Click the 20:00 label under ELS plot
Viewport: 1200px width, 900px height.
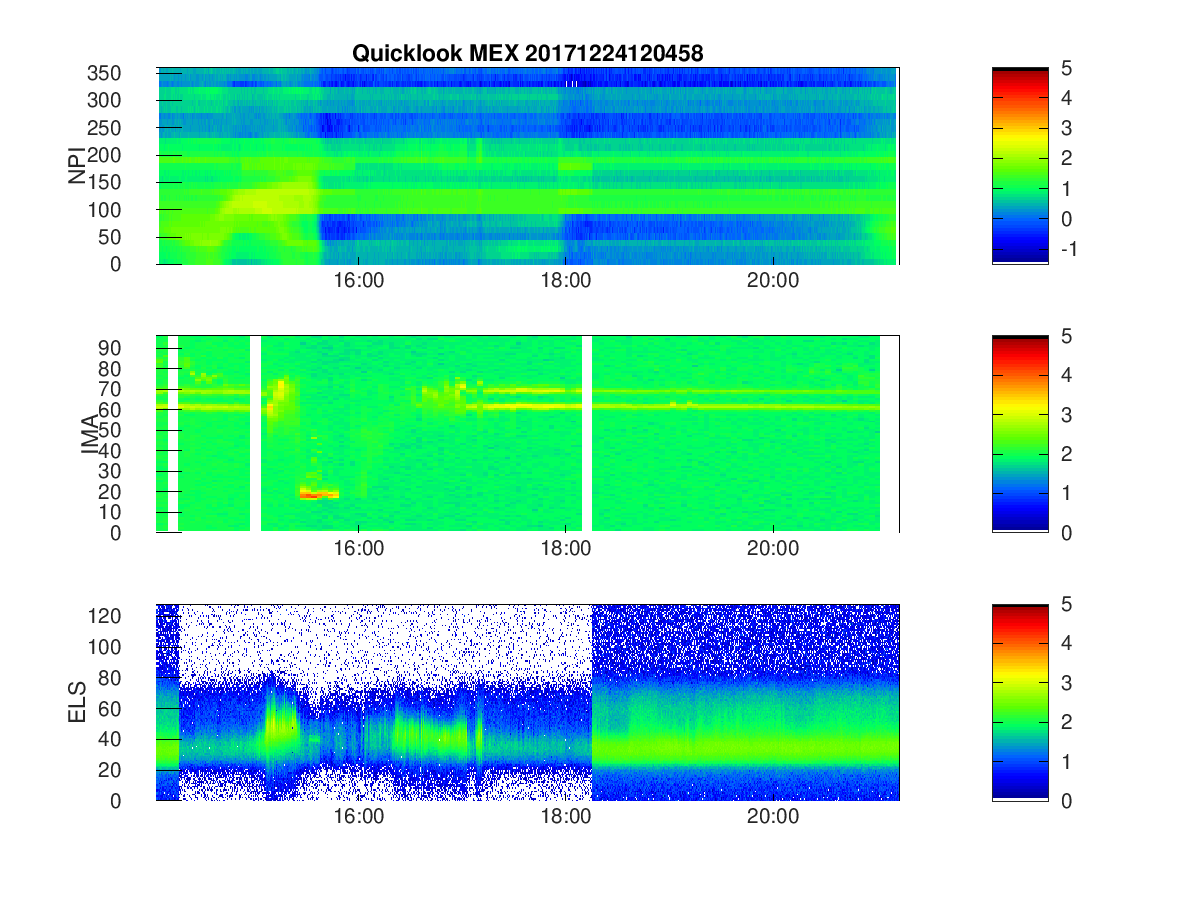(x=772, y=816)
